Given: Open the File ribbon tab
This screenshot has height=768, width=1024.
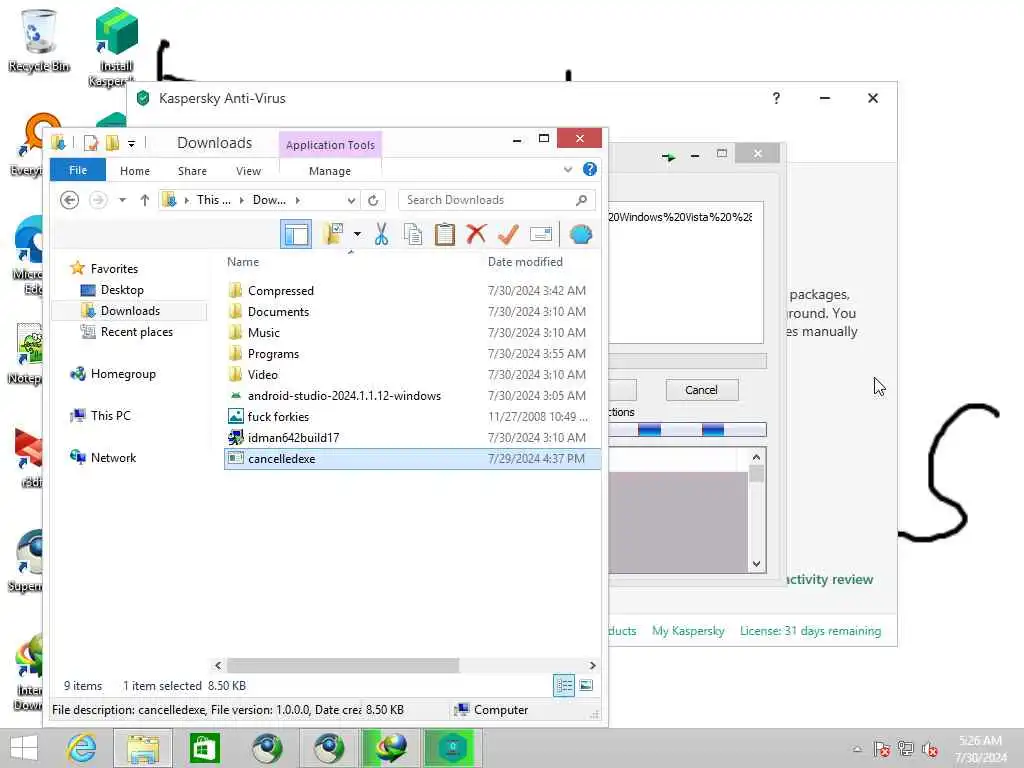Looking at the screenshot, I should pyautogui.click(x=78, y=170).
